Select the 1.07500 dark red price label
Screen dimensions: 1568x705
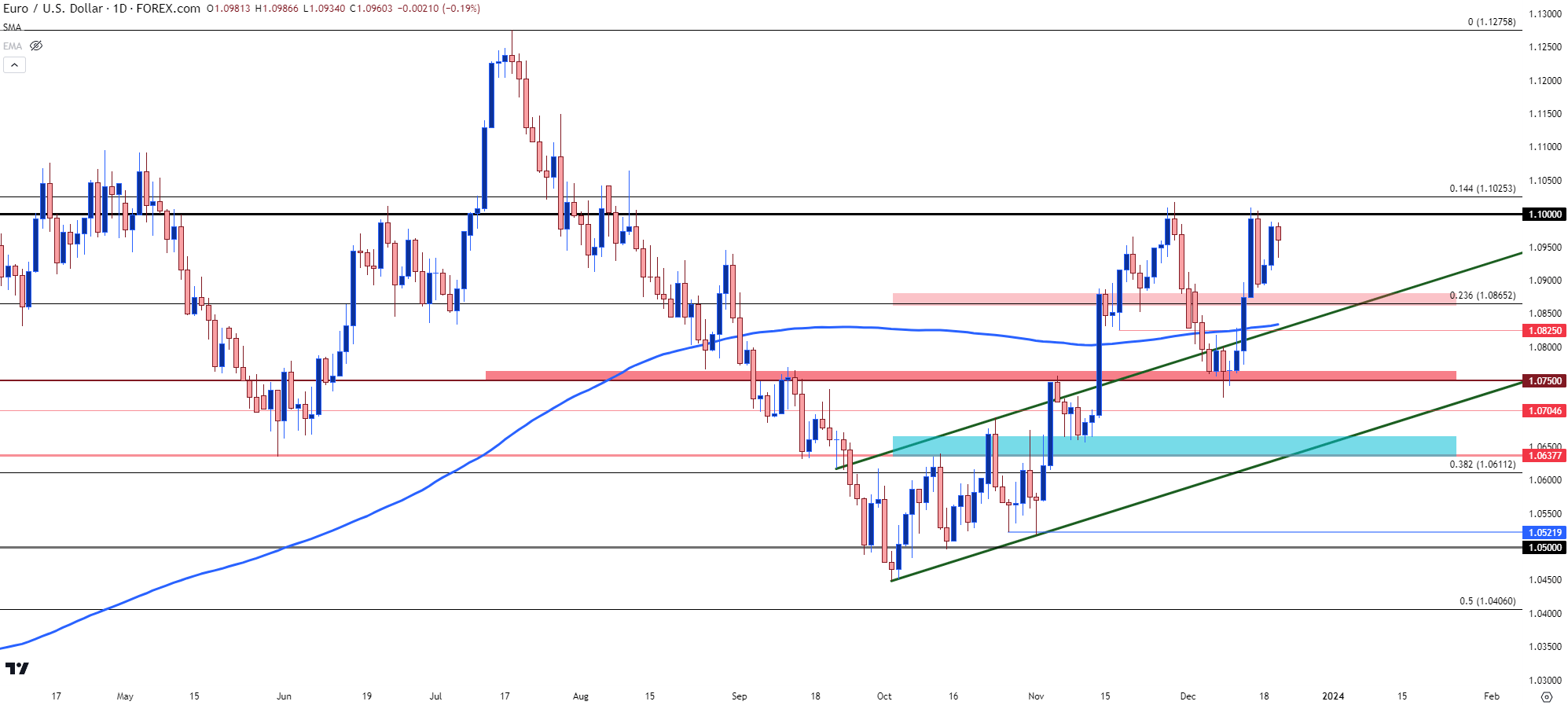click(x=1545, y=381)
